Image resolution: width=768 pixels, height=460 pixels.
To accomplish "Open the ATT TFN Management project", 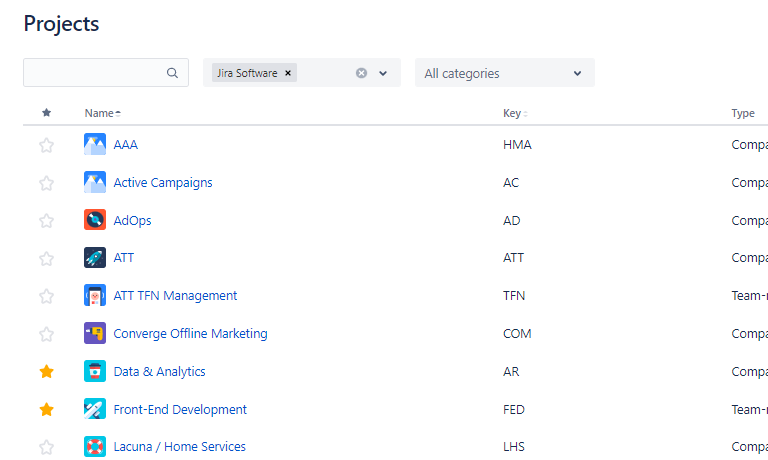I will click(x=175, y=295).
